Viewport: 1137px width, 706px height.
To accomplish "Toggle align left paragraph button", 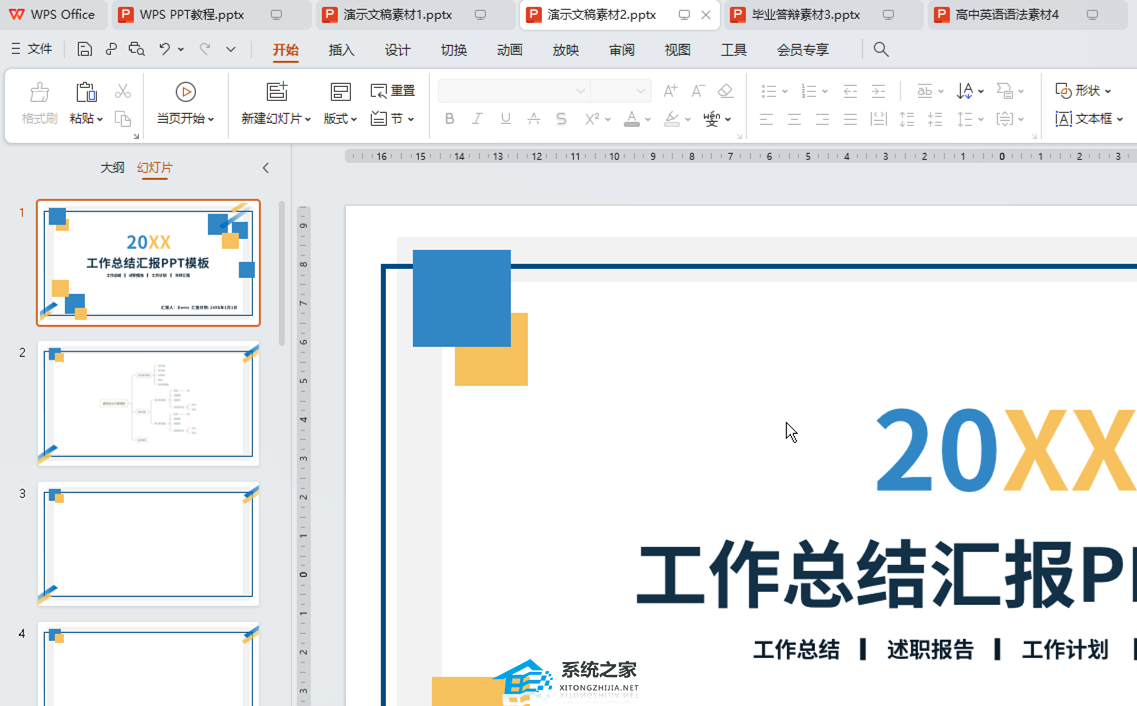I will [x=766, y=119].
